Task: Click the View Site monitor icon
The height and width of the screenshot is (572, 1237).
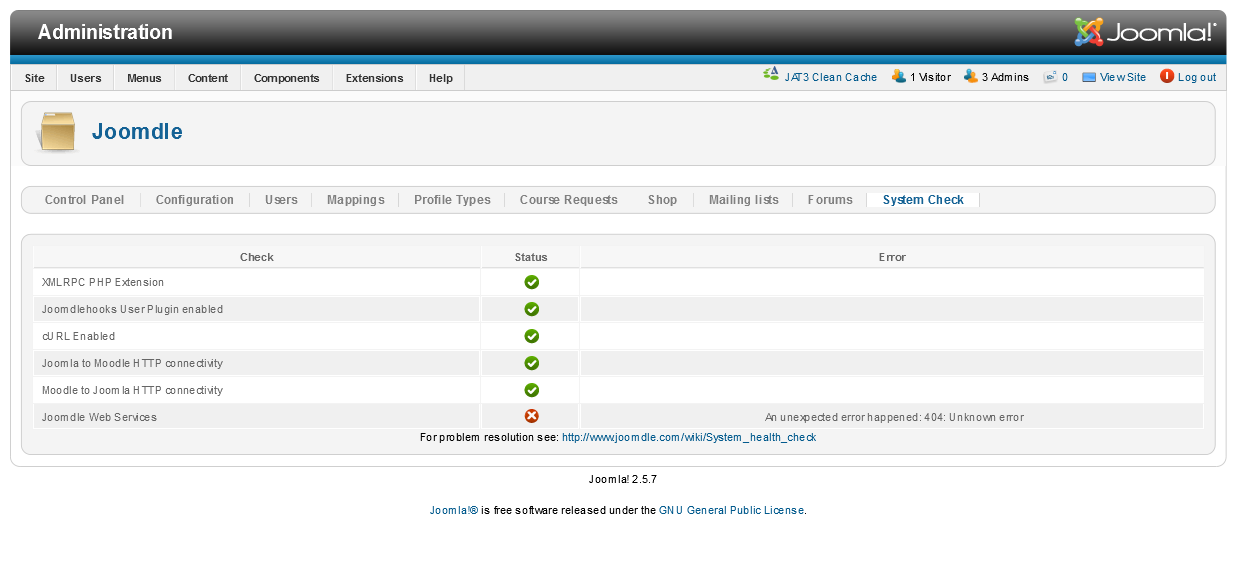Action: click(1089, 77)
